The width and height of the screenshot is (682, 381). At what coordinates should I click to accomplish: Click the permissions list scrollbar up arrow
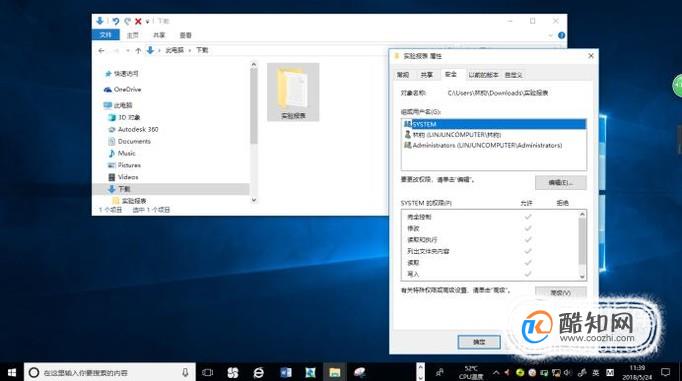click(x=582, y=214)
